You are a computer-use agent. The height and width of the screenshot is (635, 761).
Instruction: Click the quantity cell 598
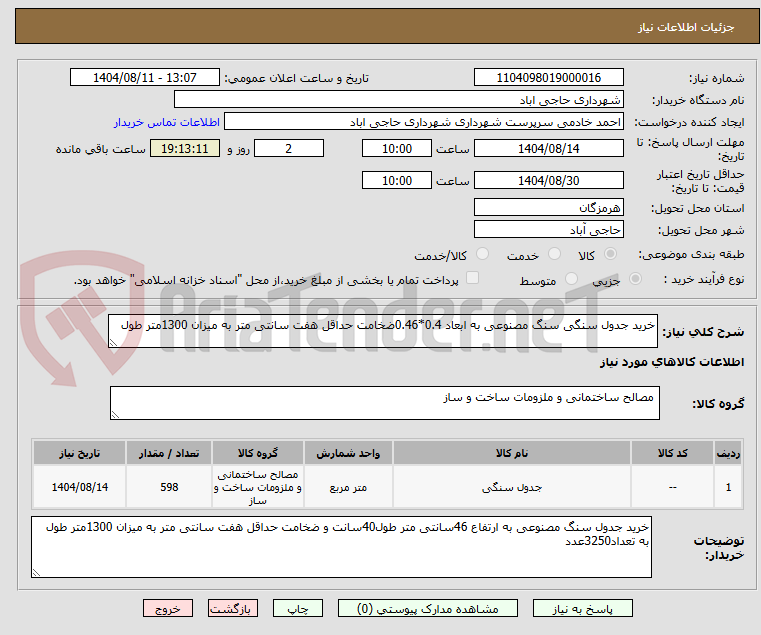[169, 487]
